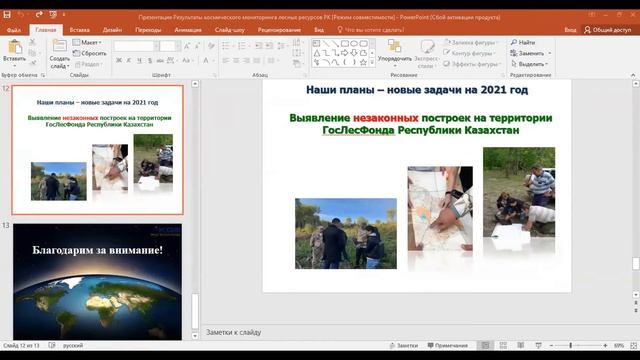Select slide 13 thumbnail Благодарим за внимание

98,282
